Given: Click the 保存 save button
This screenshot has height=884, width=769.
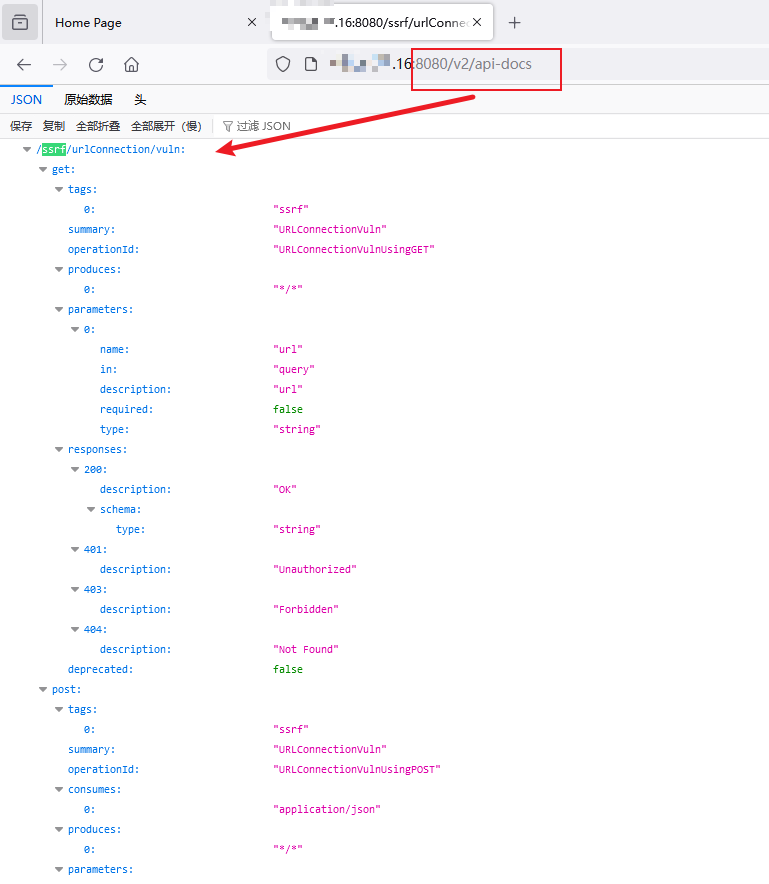Looking at the screenshot, I should click(x=21, y=126).
